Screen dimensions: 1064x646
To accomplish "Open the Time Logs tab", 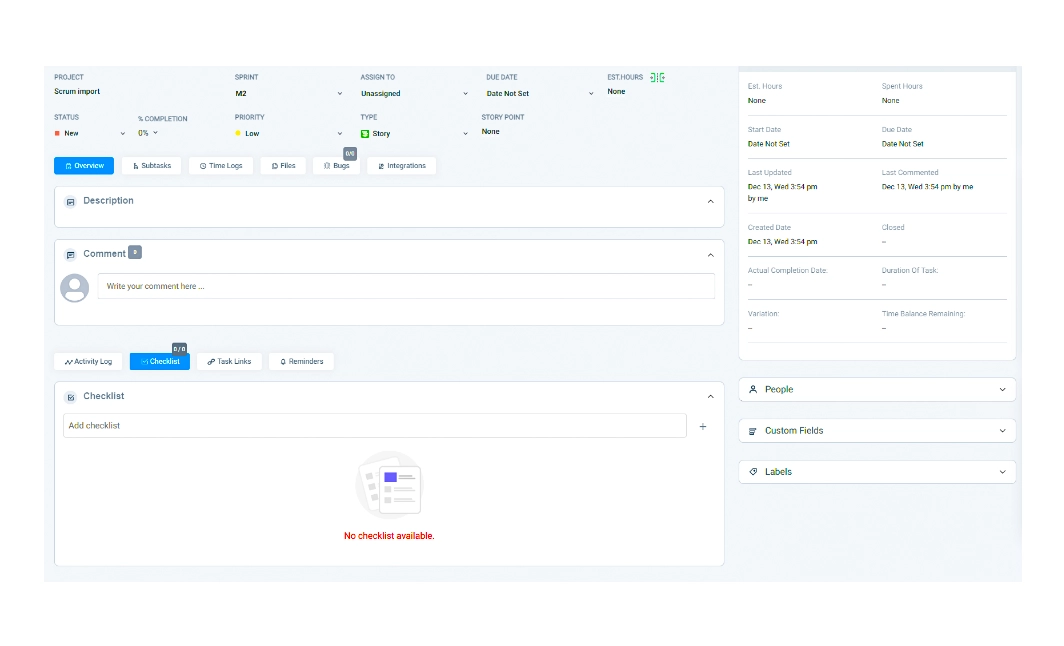I will coord(221,166).
